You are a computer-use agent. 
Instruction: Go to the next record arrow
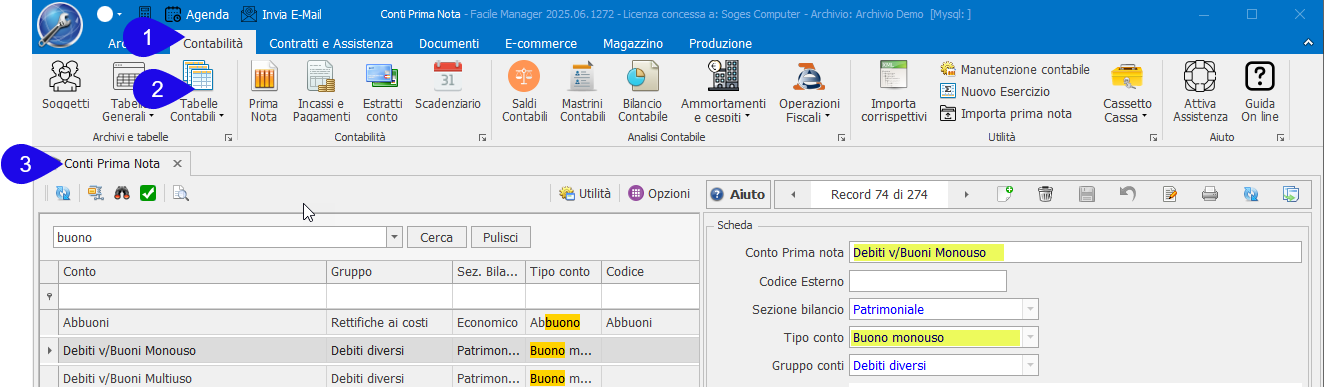(x=966, y=194)
